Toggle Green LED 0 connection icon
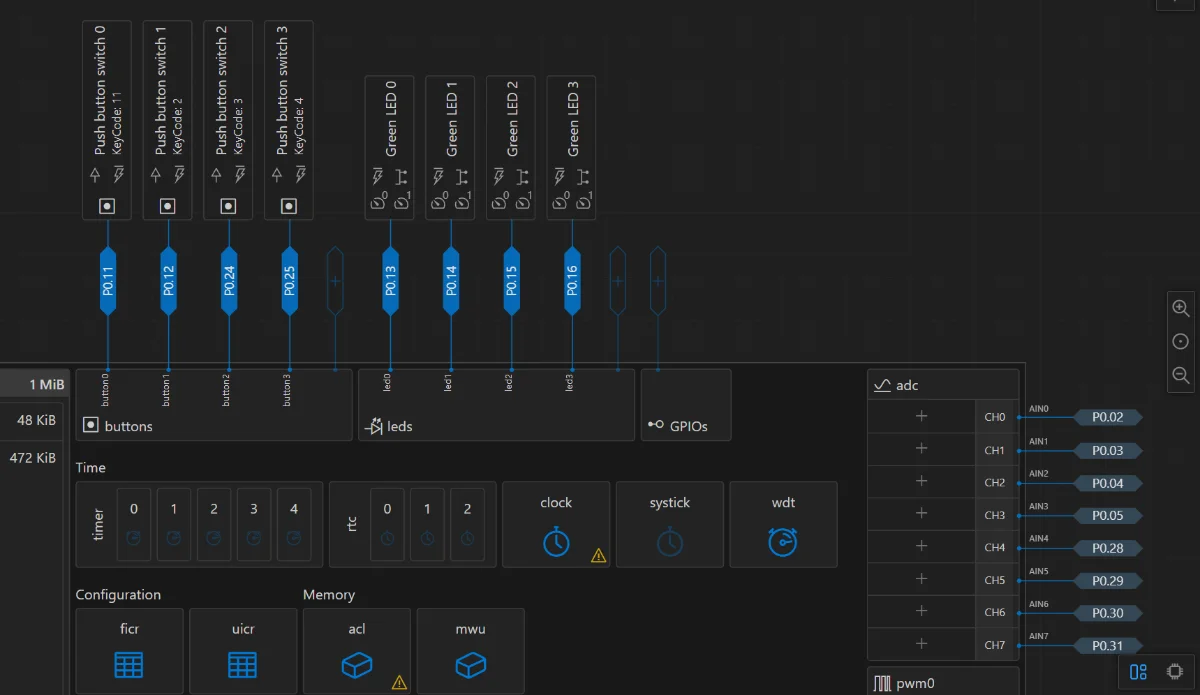 click(402, 177)
